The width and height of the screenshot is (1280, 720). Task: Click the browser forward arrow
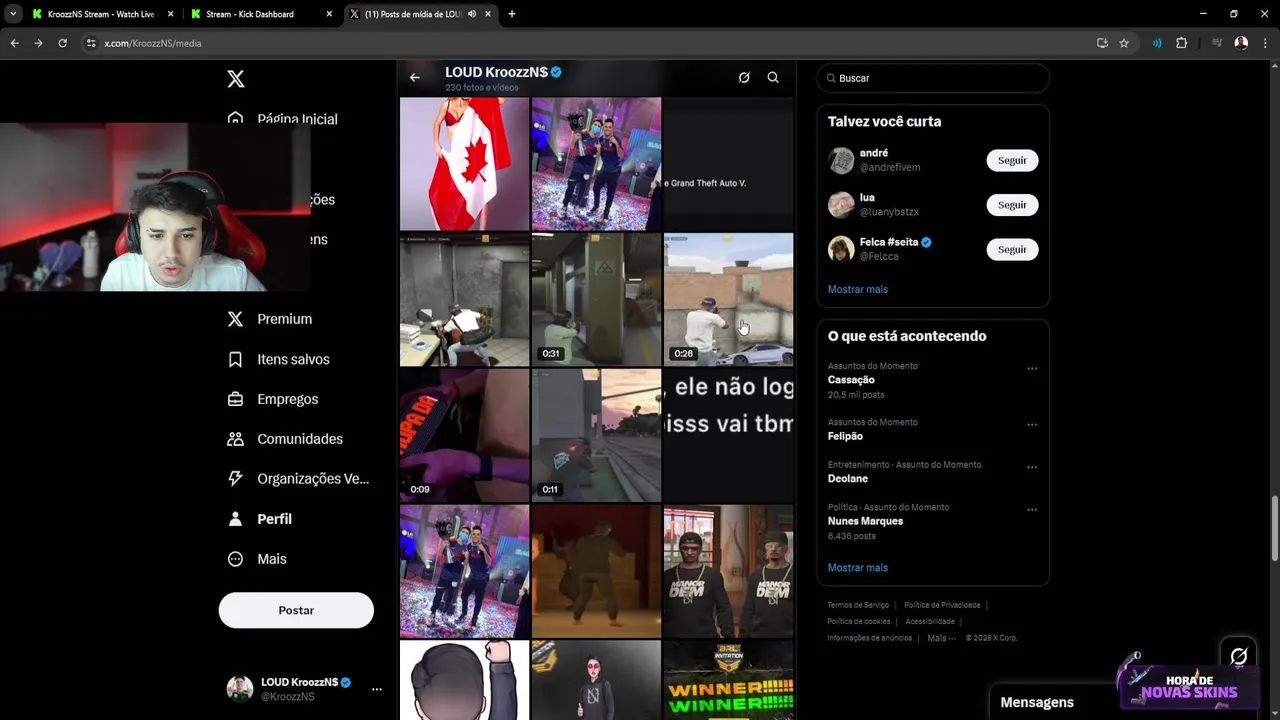[x=38, y=43]
